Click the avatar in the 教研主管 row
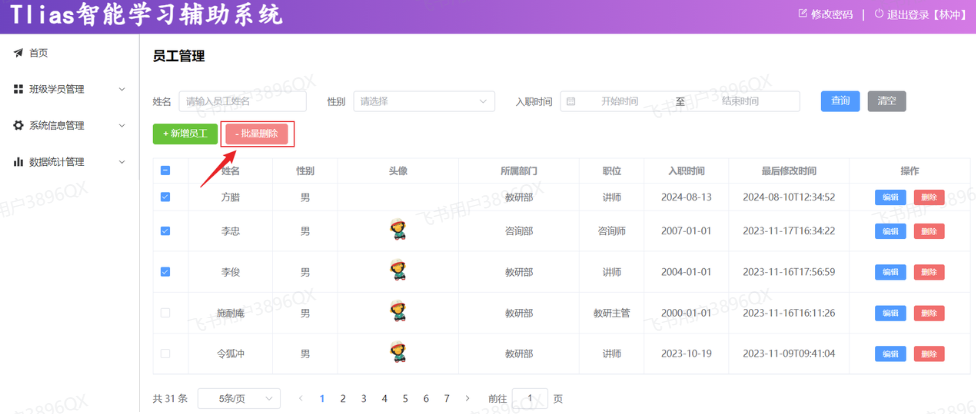Viewport: 976px width, 414px height. (x=398, y=312)
